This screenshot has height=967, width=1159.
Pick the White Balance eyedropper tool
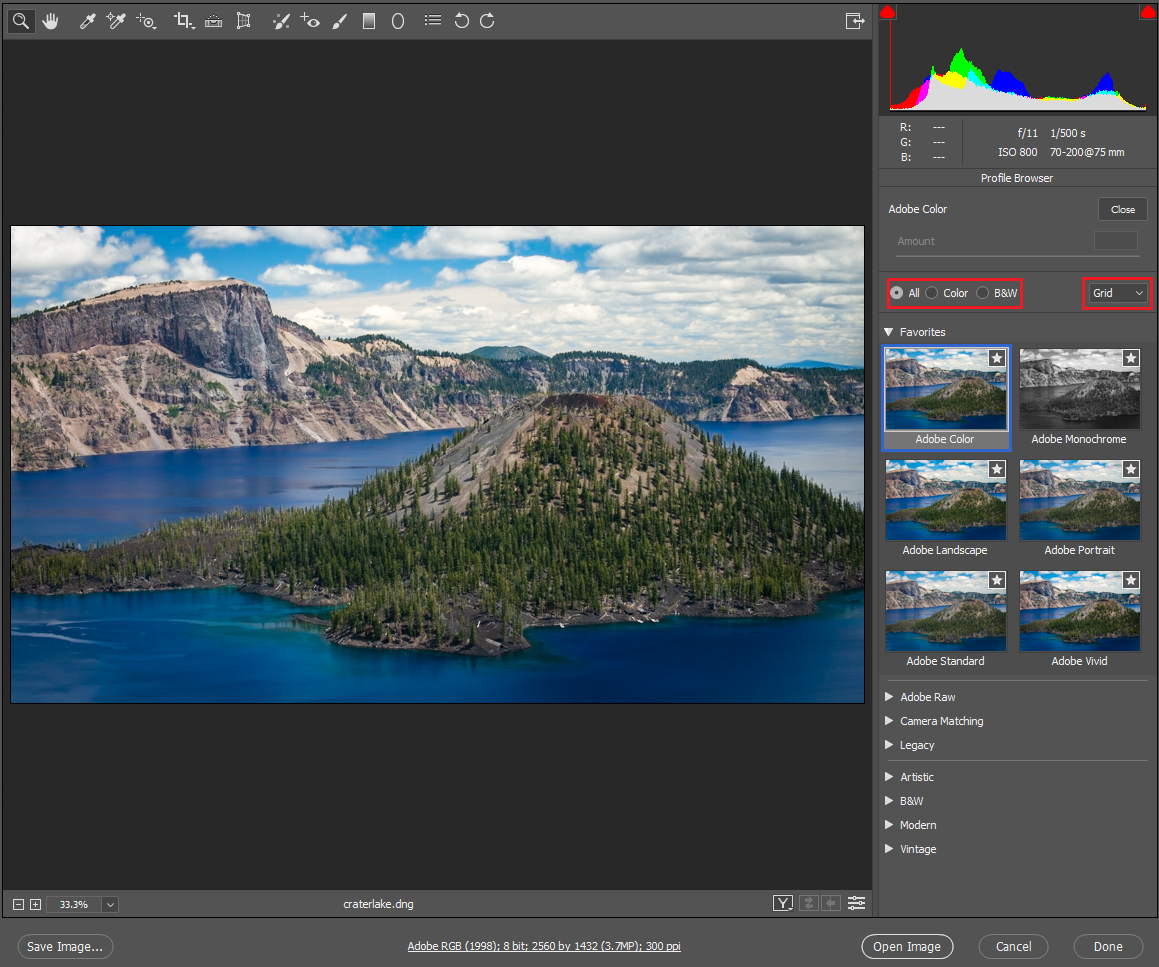click(x=87, y=20)
